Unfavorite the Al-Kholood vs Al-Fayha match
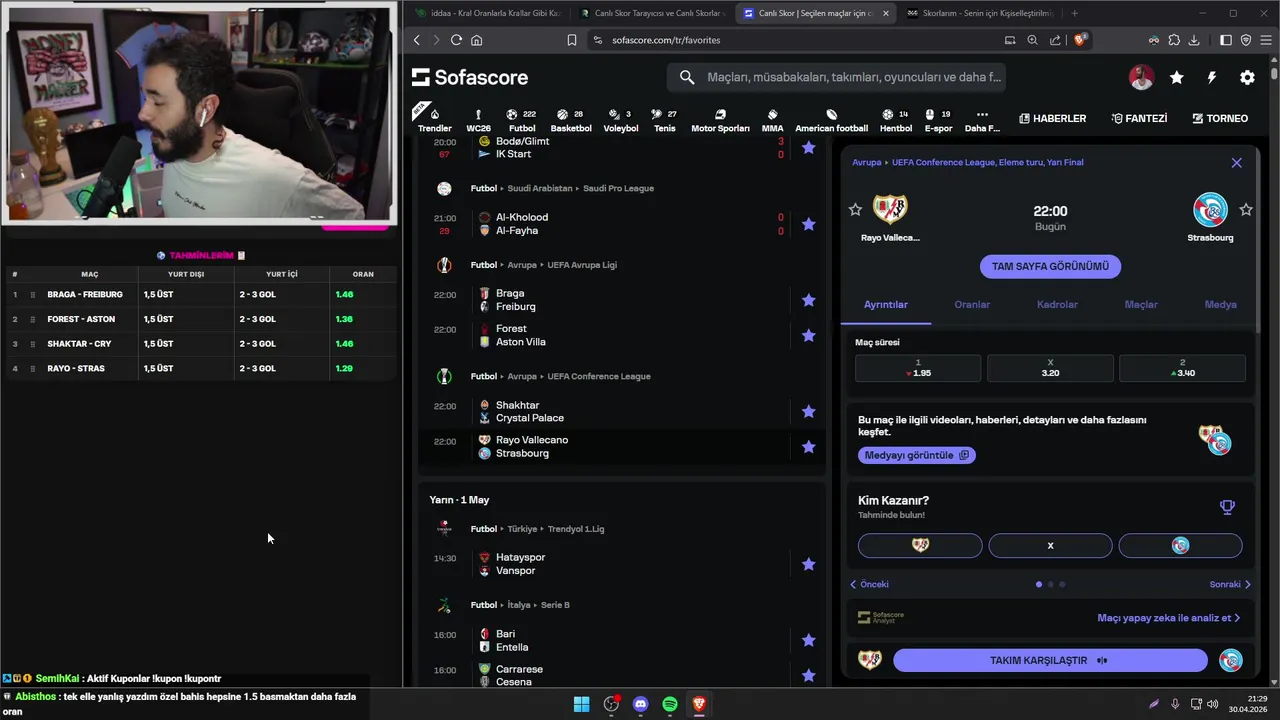The image size is (1280, 720). pos(808,224)
